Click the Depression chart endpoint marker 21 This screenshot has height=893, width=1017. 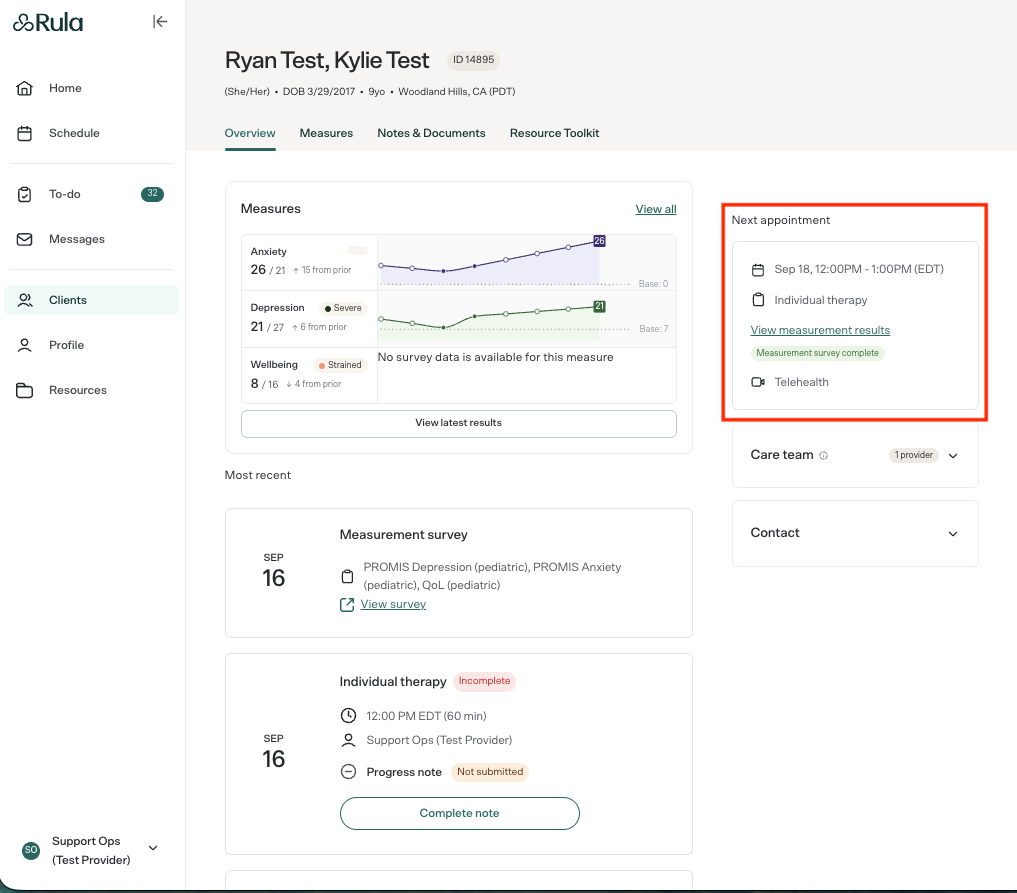[x=599, y=306]
